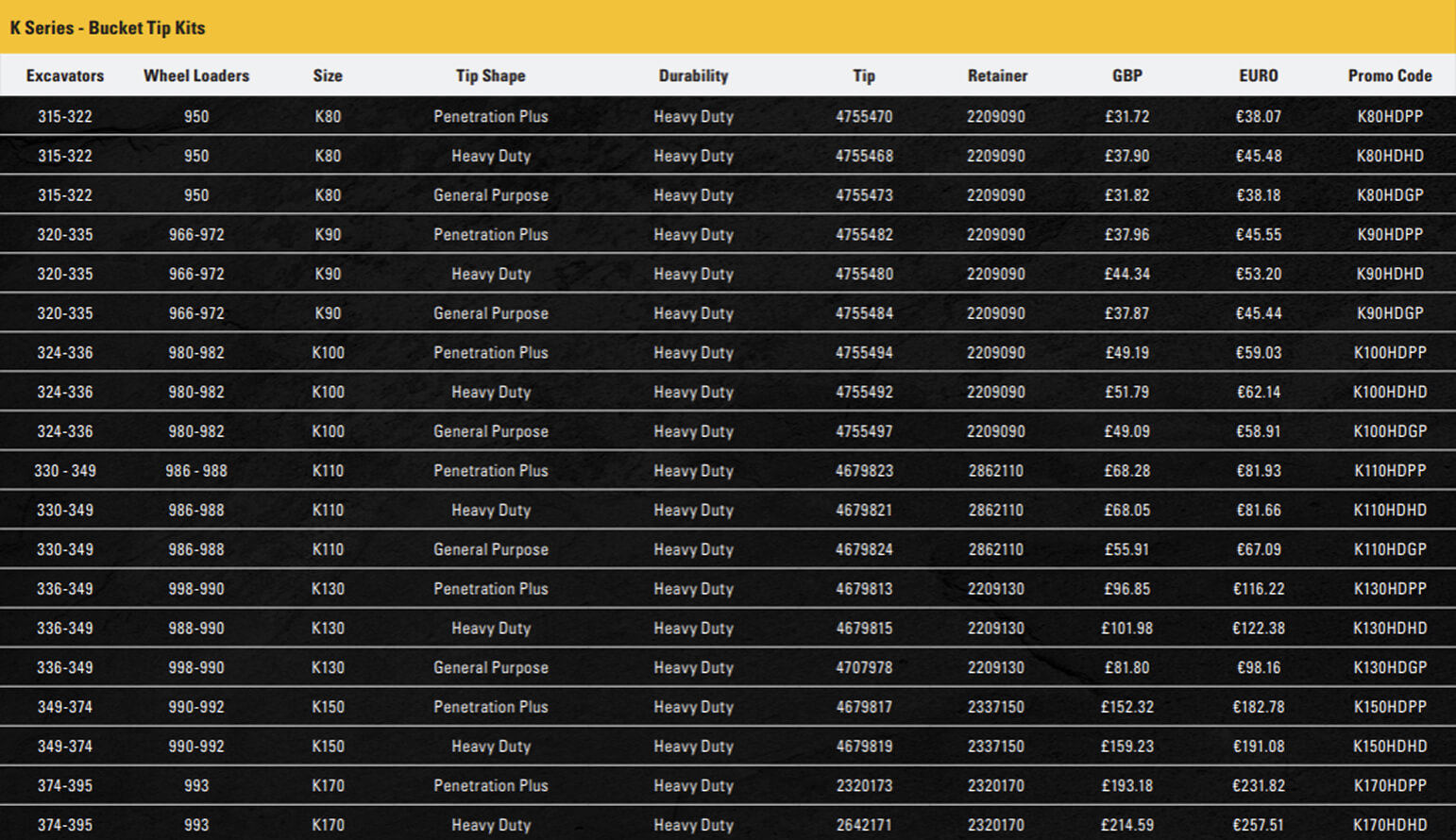Click the EURO column header

tap(1258, 76)
